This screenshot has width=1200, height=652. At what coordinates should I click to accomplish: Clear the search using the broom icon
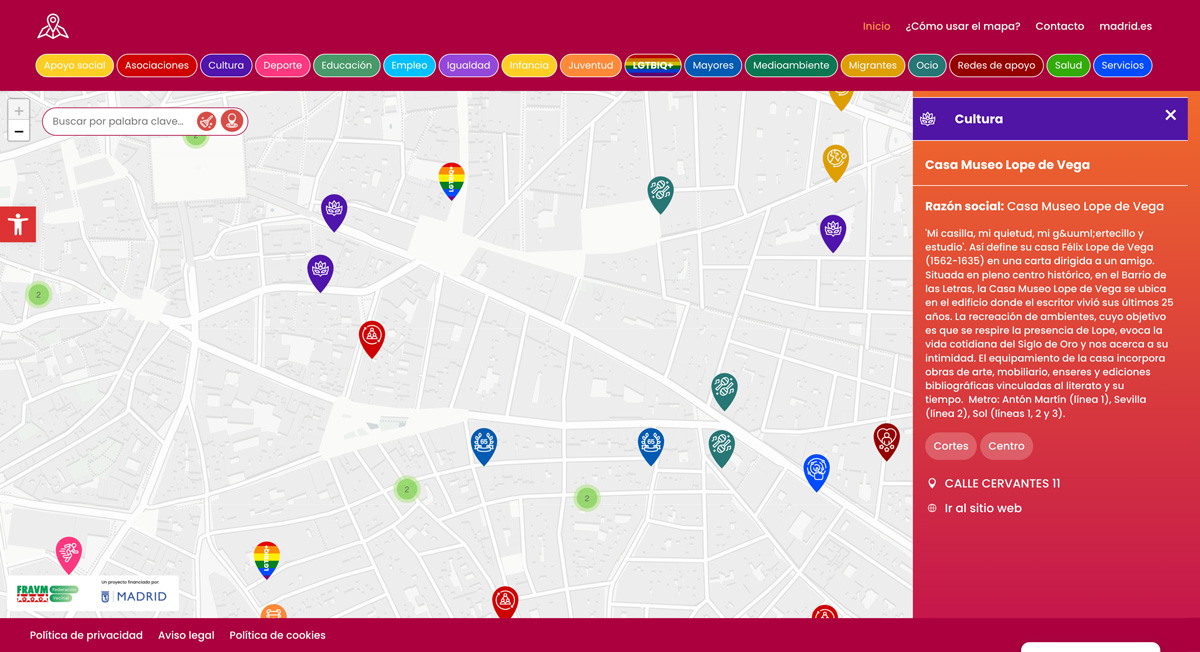tap(207, 120)
